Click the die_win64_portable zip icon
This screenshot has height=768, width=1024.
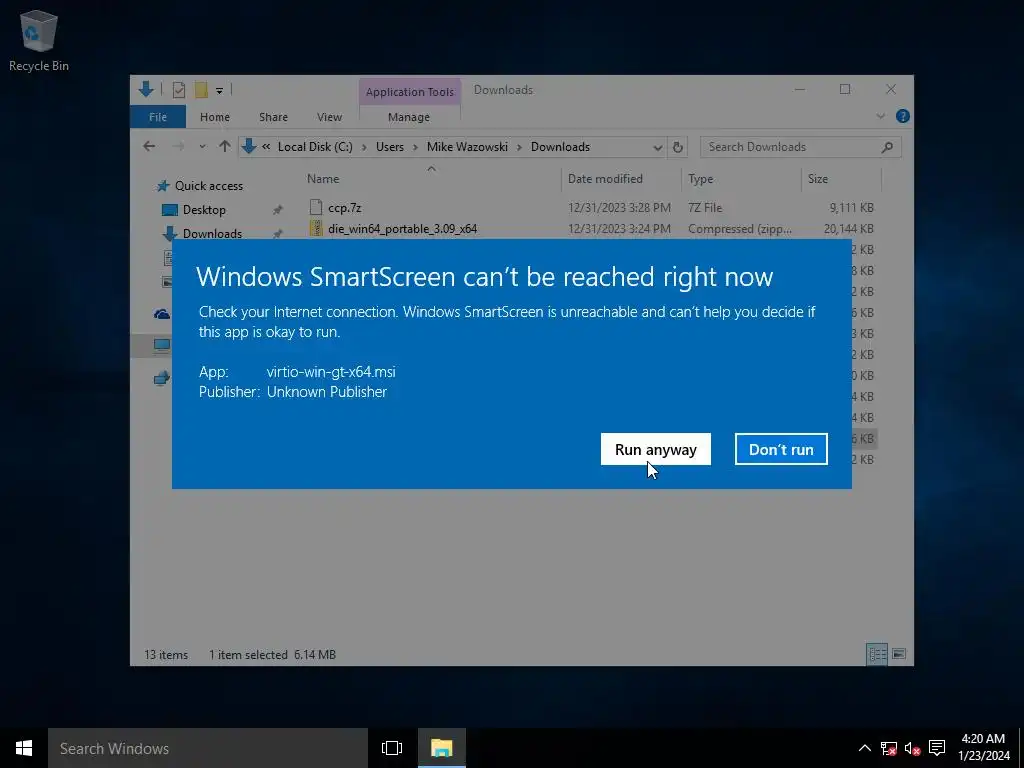(315, 228)
